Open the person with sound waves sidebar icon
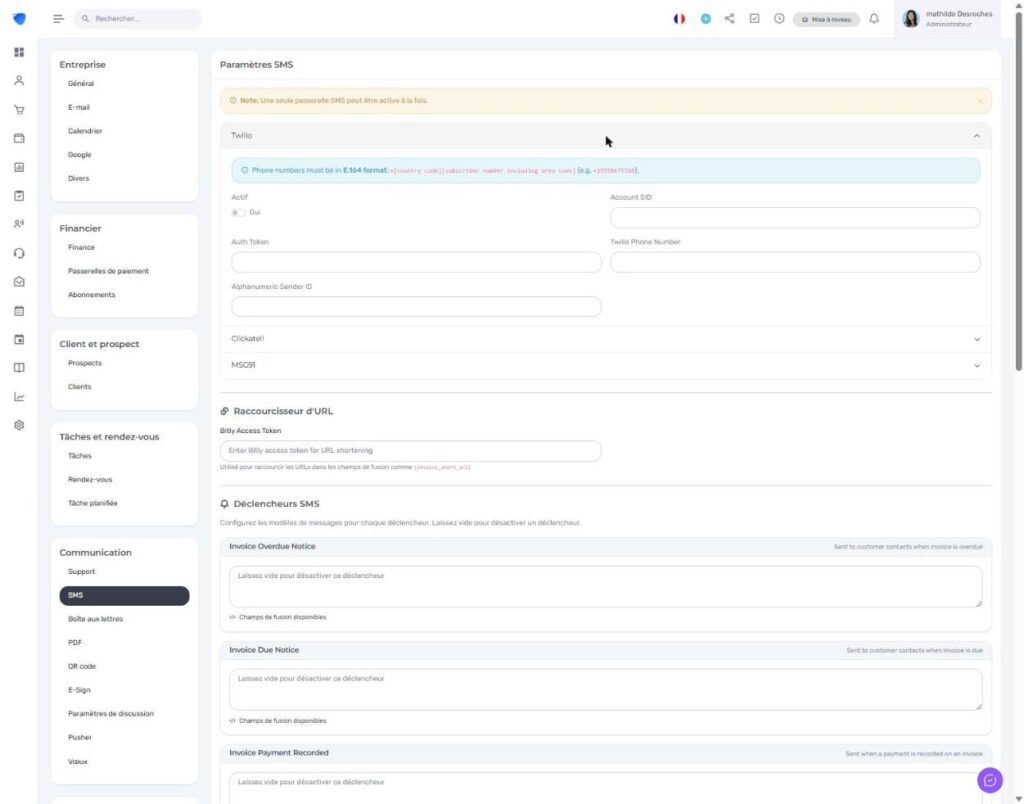This screenshot has width=1024, height=804. point(19,224)
